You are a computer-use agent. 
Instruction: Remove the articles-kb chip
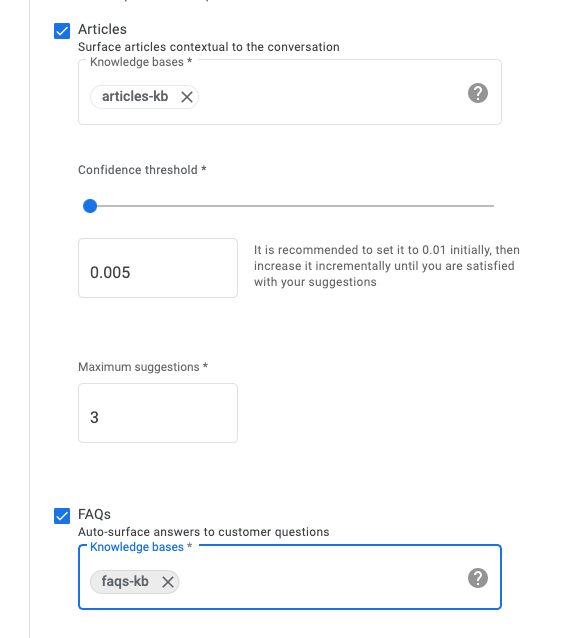(x=187, y=97)
